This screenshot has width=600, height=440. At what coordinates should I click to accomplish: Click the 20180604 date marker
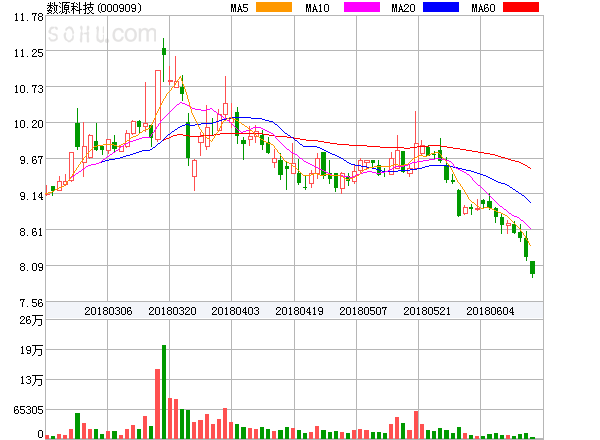pos(491,311)
